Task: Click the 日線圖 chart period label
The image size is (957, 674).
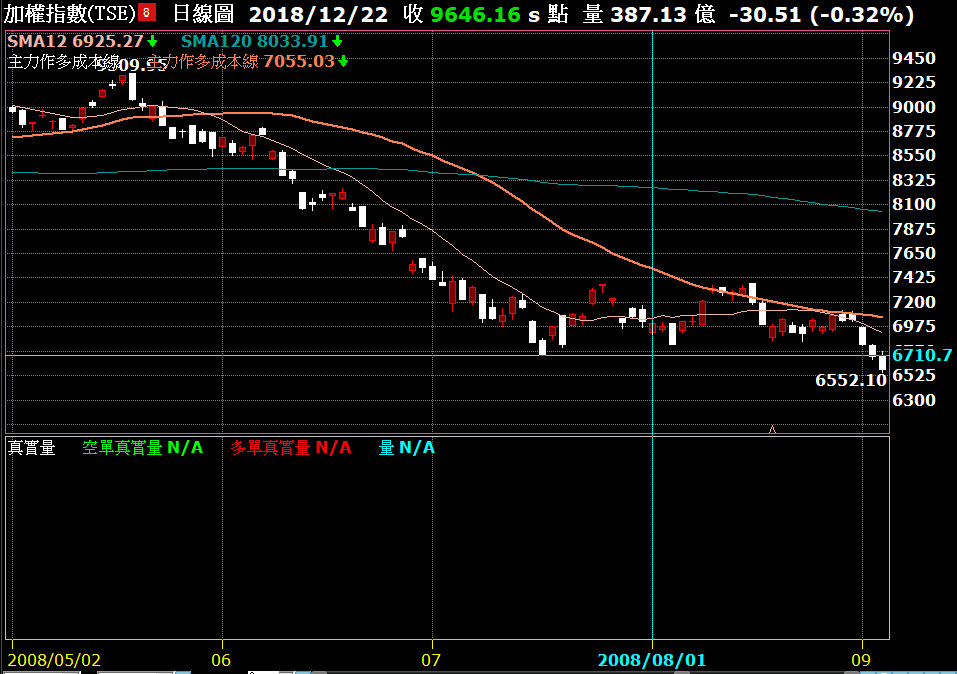Action: click(x=203, y=13)
